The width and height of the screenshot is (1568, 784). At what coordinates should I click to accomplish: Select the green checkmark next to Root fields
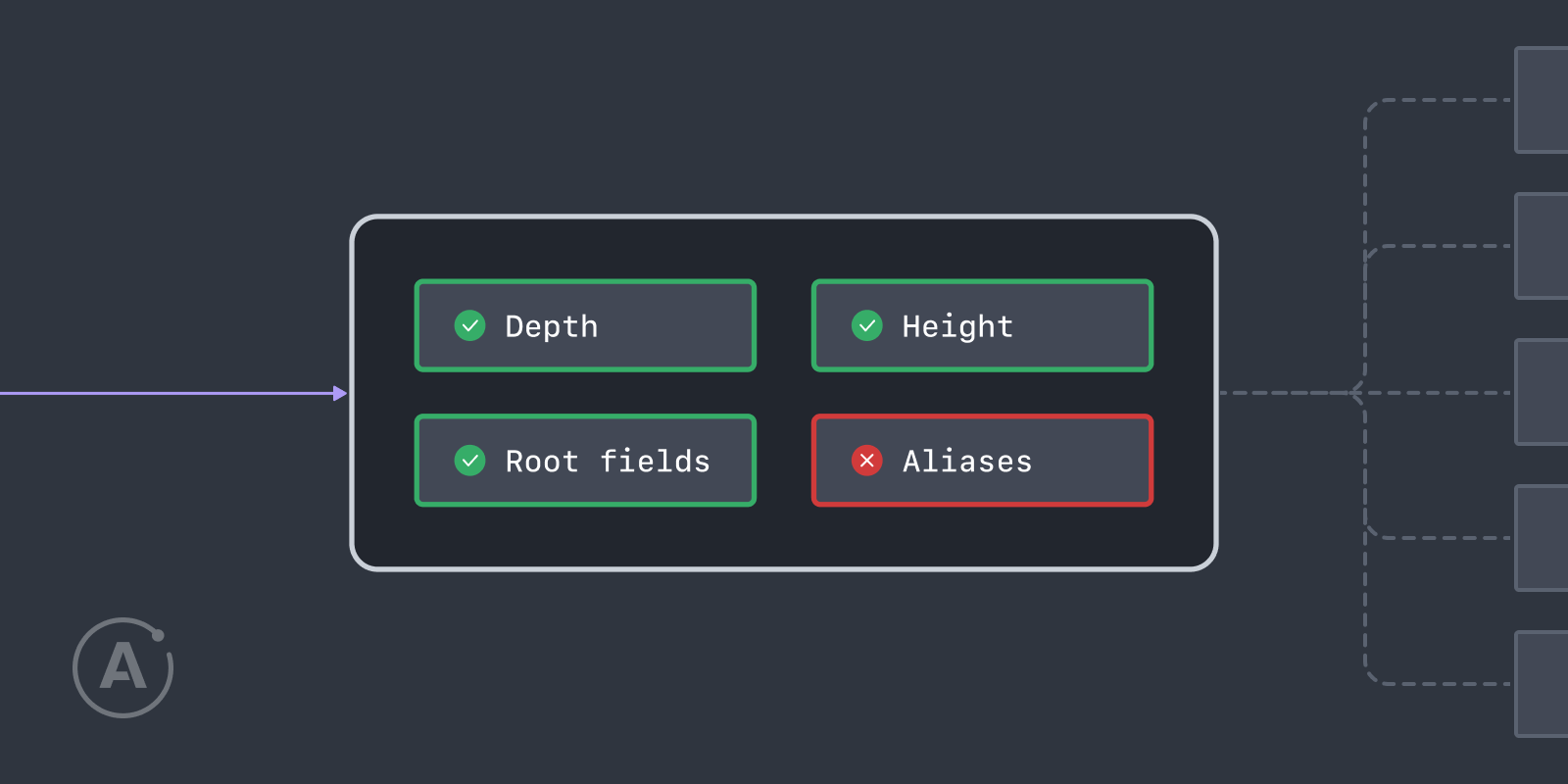click(x=470, y=461)
